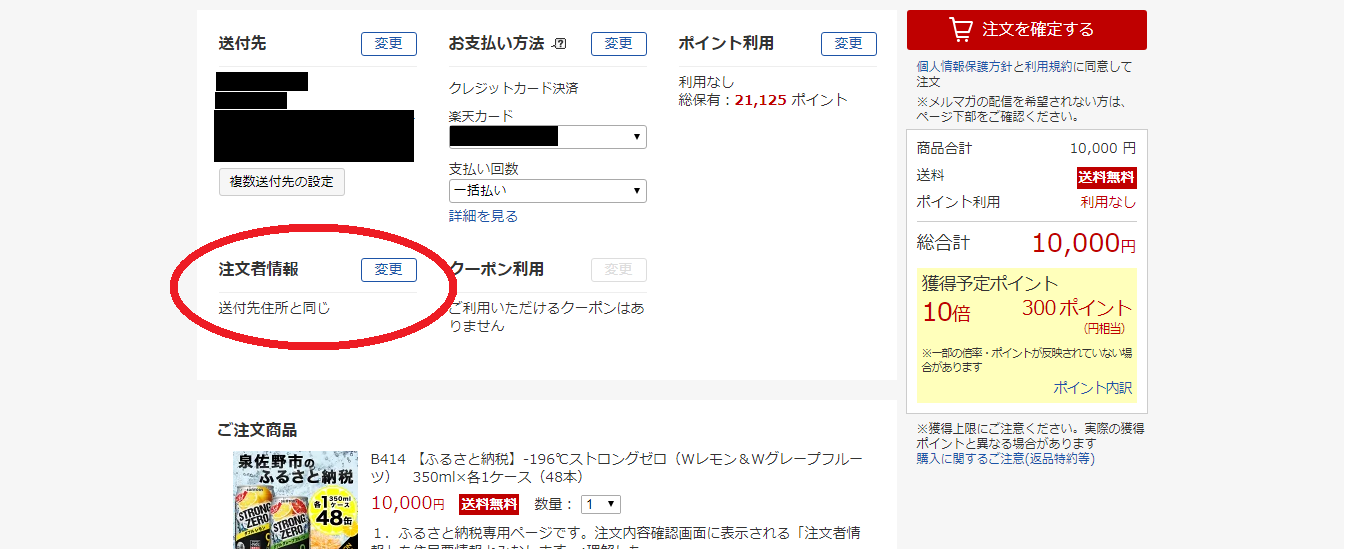This screenshot has height=553, width=1360.
Task: Open the 支払い回数 dropdown showing 一括払い
Action: click(547, 191)
